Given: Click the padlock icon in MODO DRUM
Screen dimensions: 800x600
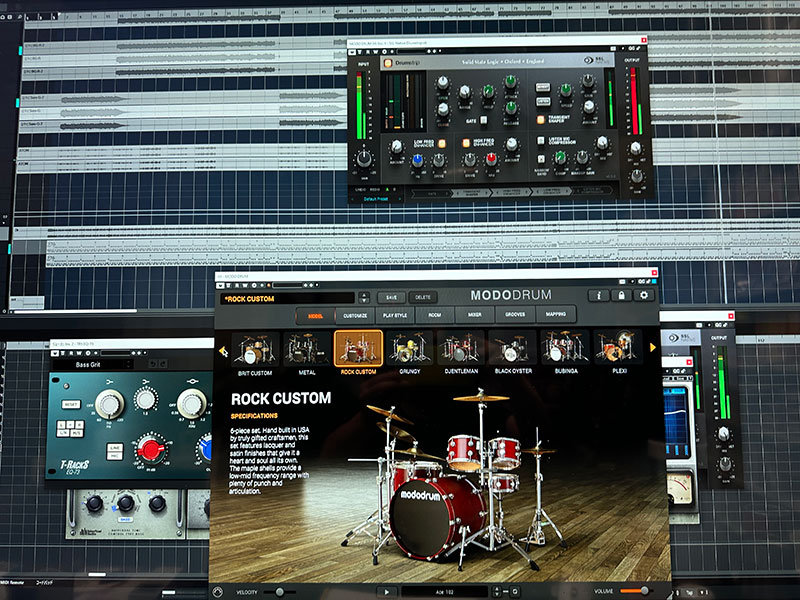Looking at the screenshot, I should click(x=621, y=295).
